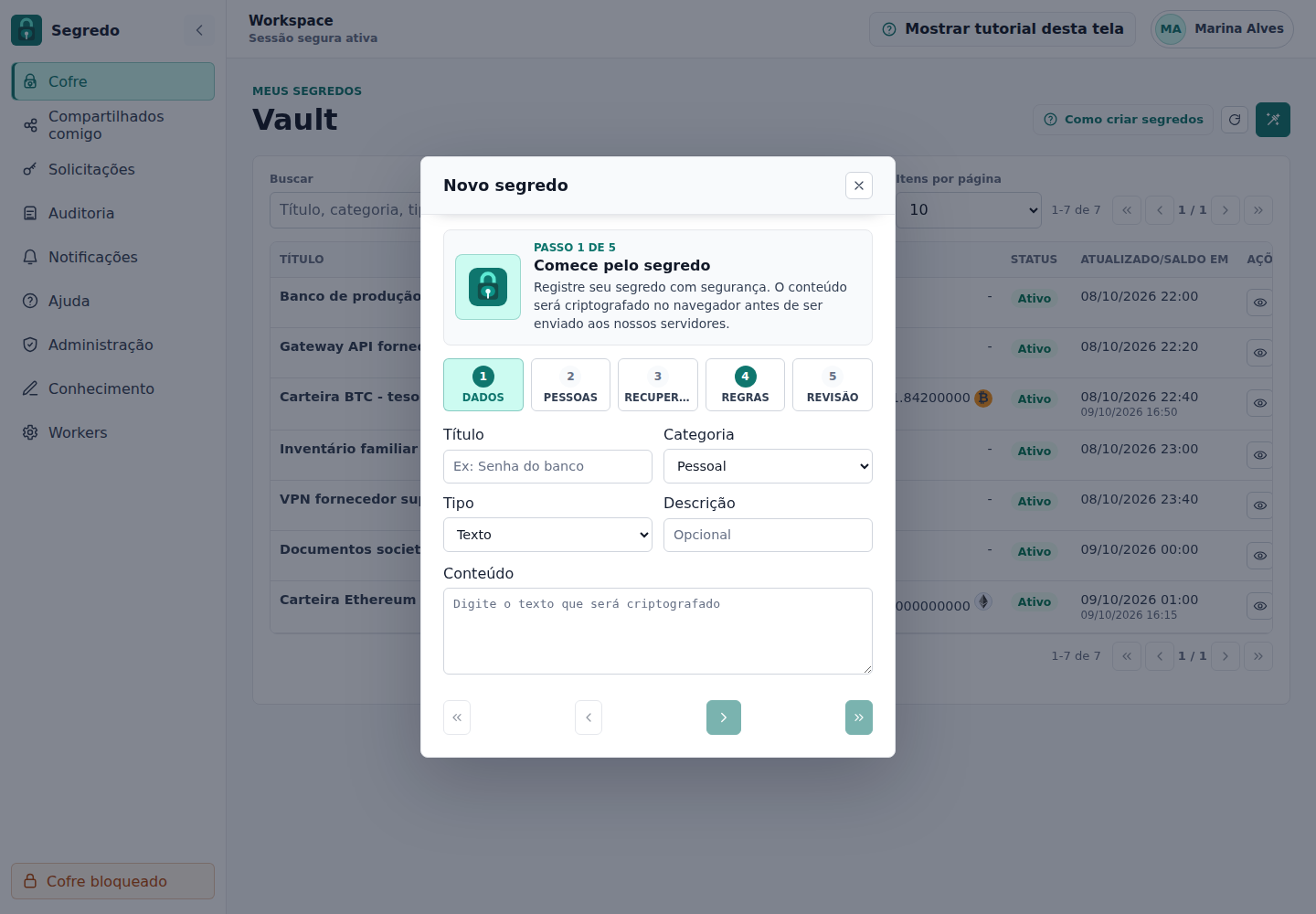Jump to the Regras step
Image resolution: width=1316 pixels, height=914 pixels.
[x=745, y=385]
